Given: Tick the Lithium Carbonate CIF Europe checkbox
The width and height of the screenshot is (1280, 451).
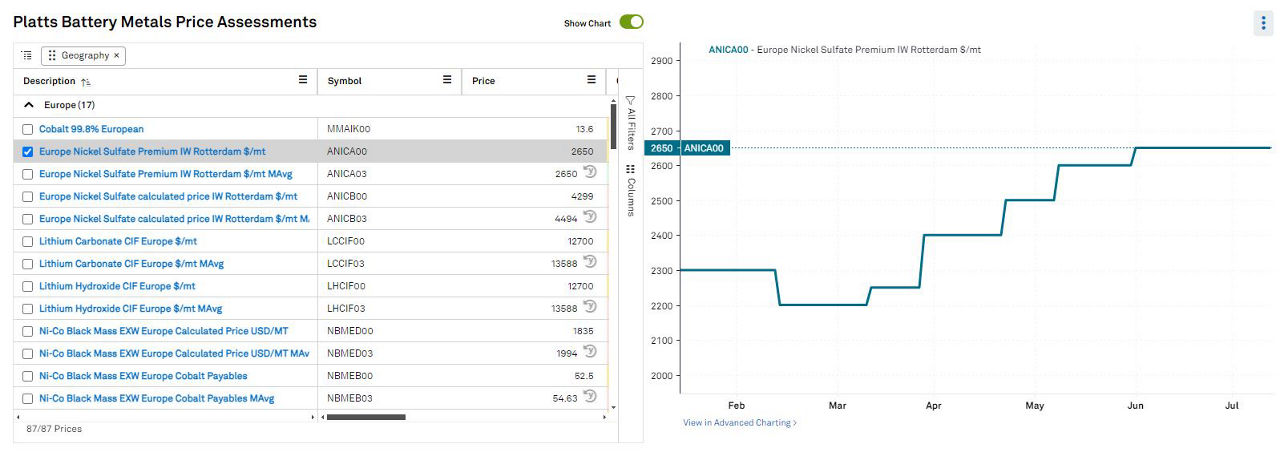Looking at the screenshot, I should [28, 241].
